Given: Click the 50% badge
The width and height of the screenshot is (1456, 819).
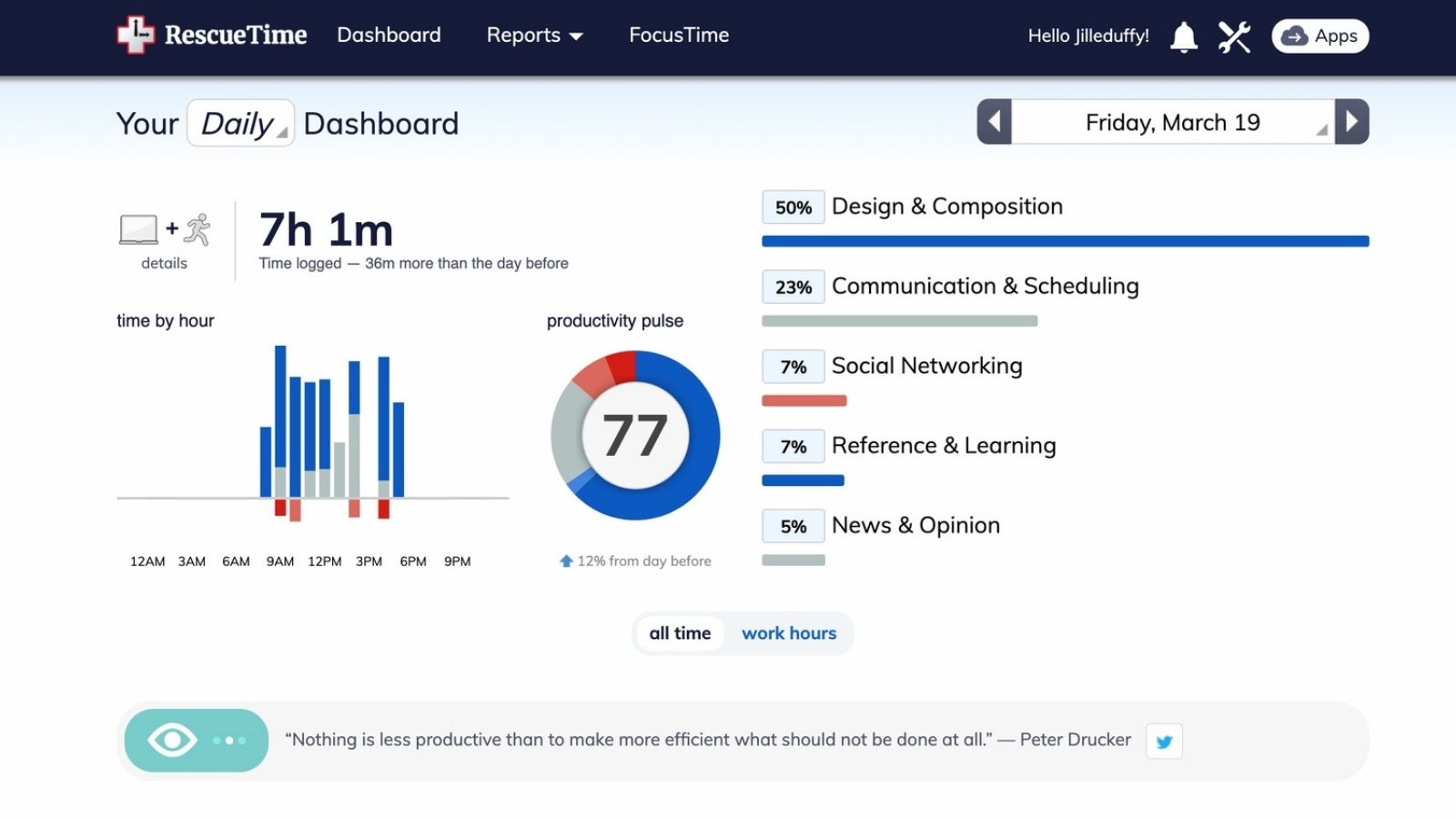Looking at the screenshot, I should tap(794, 207).
